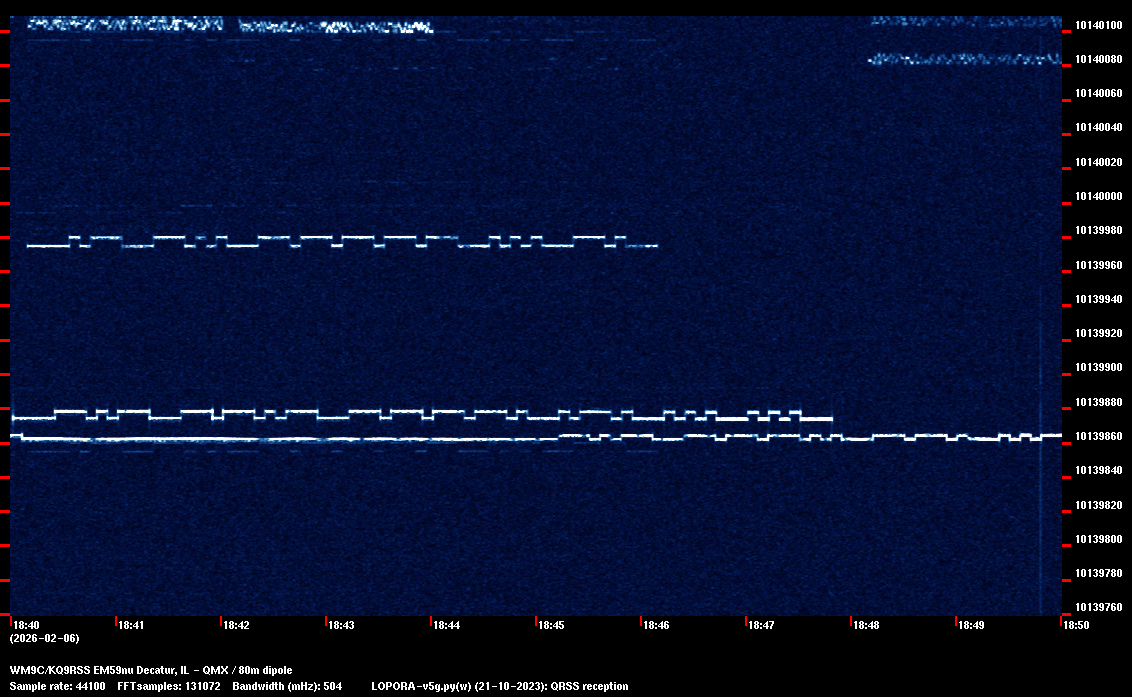Select the 10139860 frequency label
Image resolution: width=1132 pixels, height=697 pixels.
1097,437
